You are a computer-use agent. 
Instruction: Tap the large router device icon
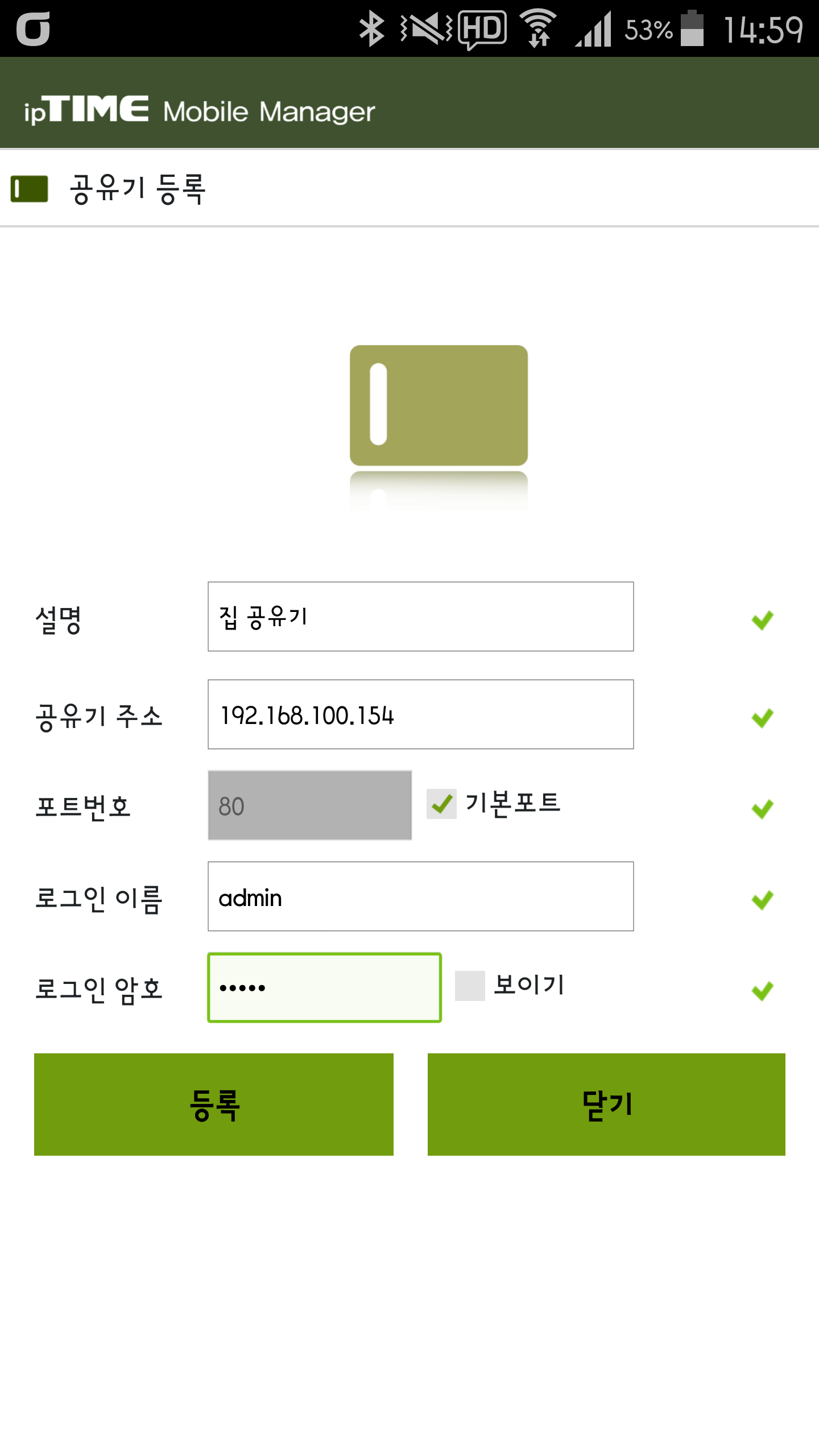coord(439,406)
